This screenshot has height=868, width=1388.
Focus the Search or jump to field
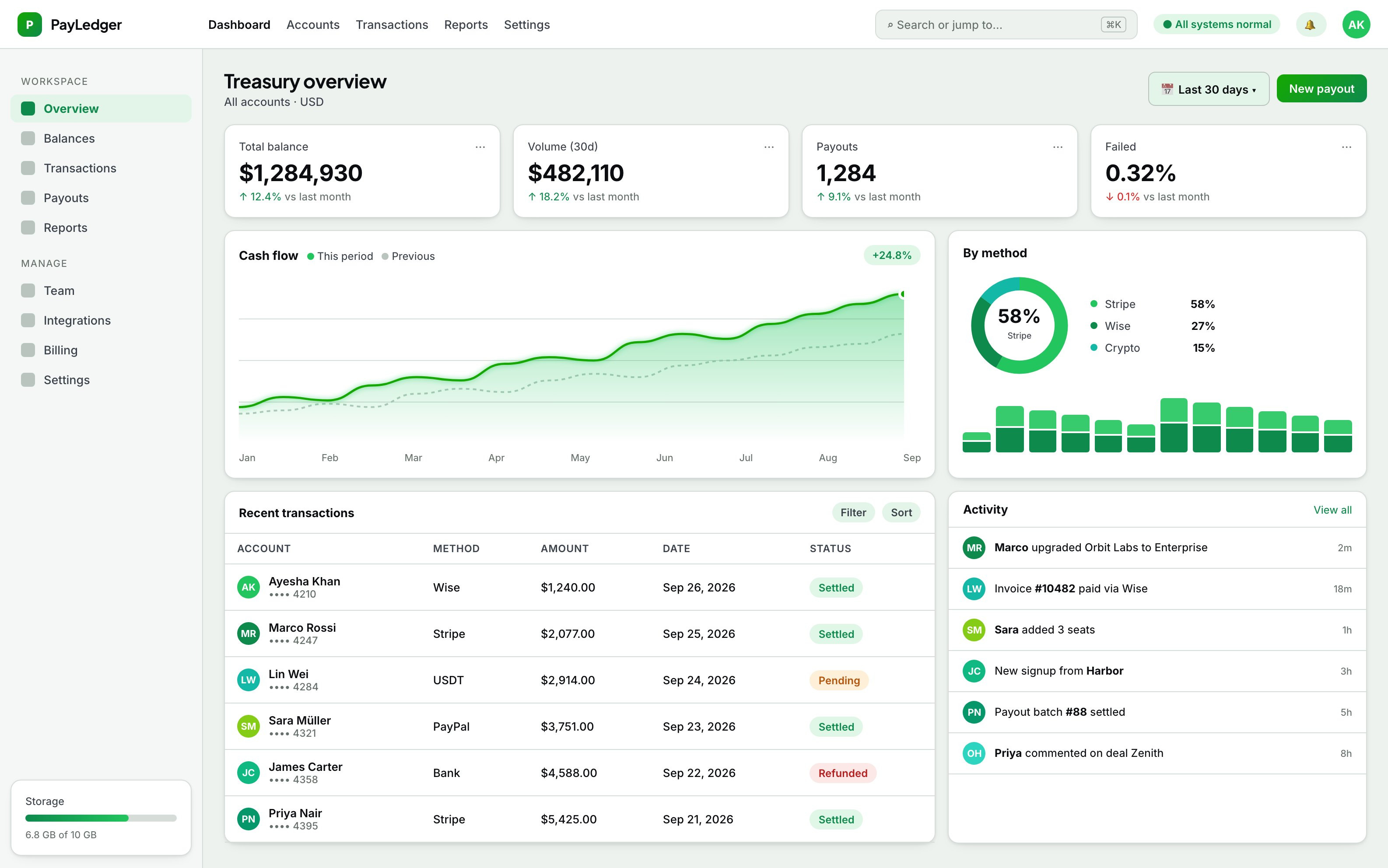tap(1006, 24)
